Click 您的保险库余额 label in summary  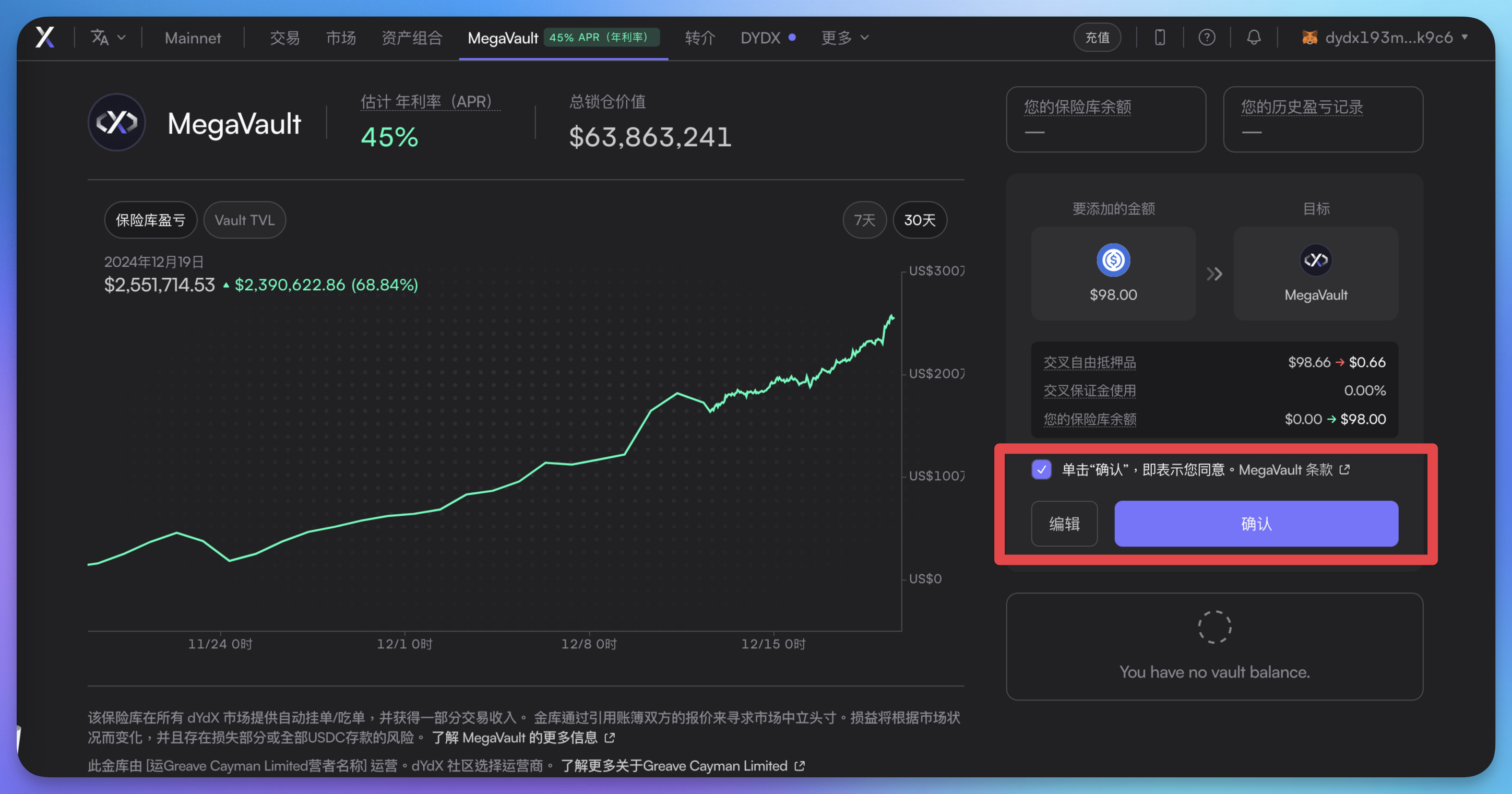[x=1090, y=419]
